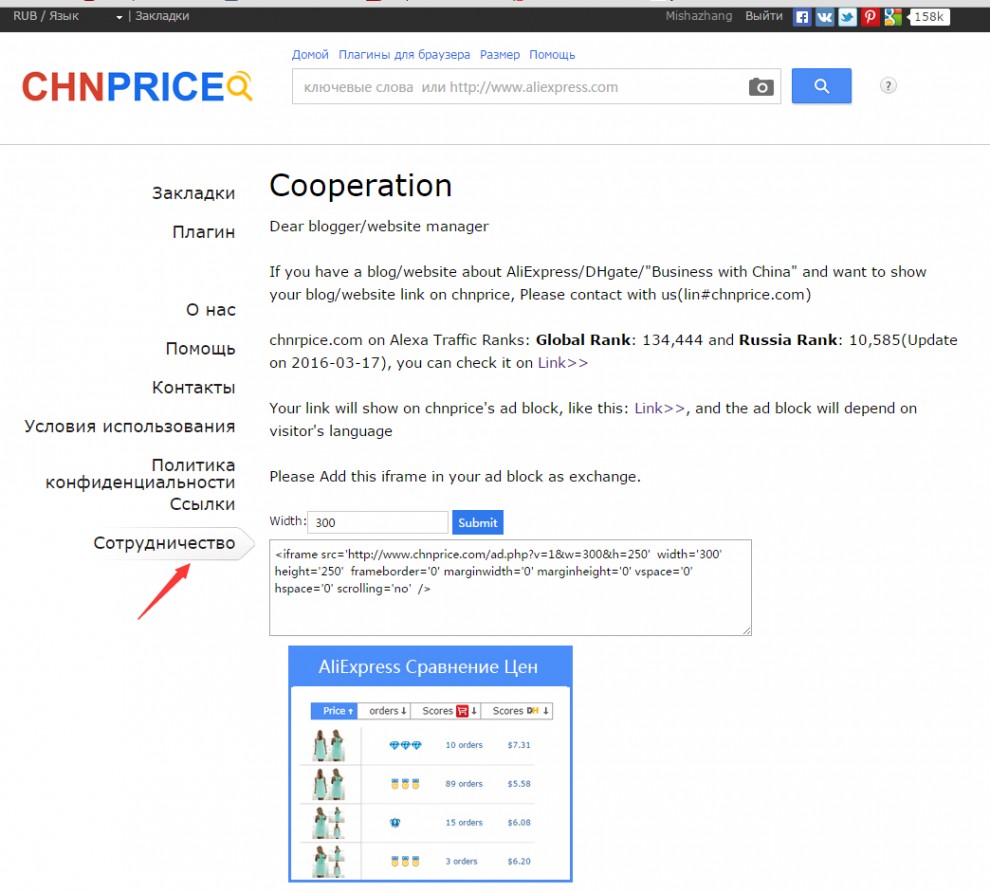Sort by AliExpress Scores cart tab
The image size is (990, 892).
coord(446,711)
